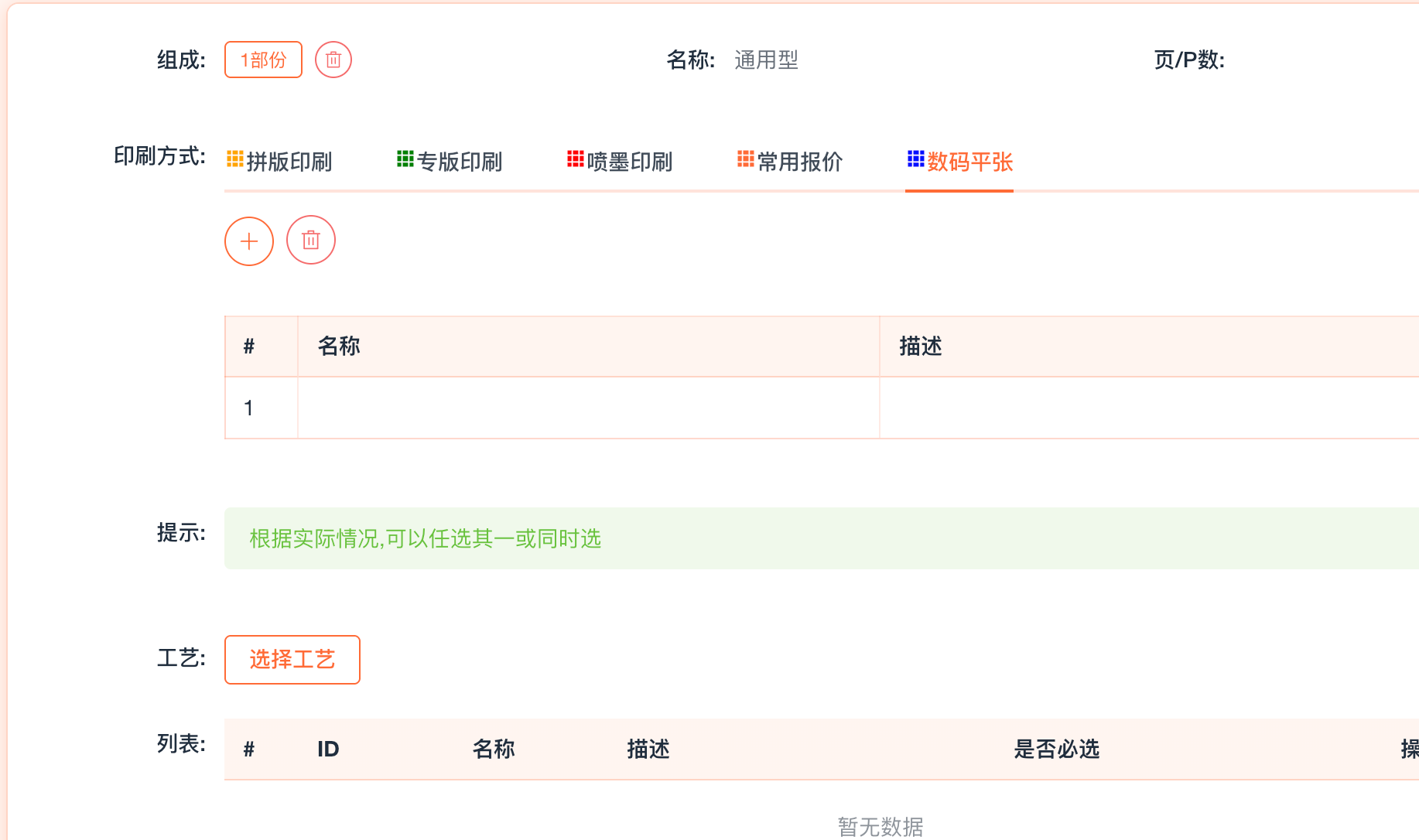The image size is (1419, 840).
Task: Click the blue grid icon of 数码平张
Action: coord(915,159)
